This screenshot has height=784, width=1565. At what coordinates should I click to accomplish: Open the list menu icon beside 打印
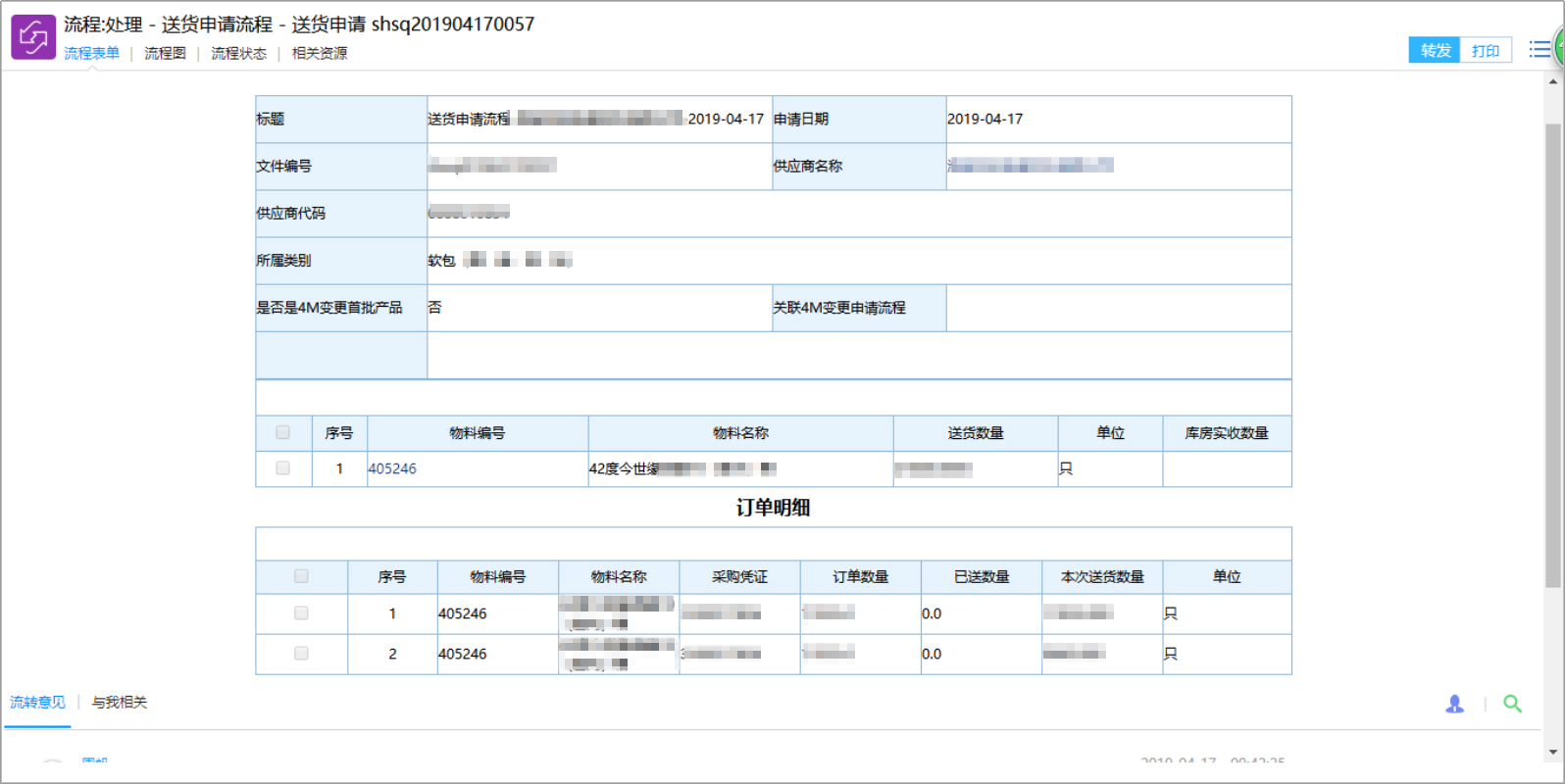1540,49
